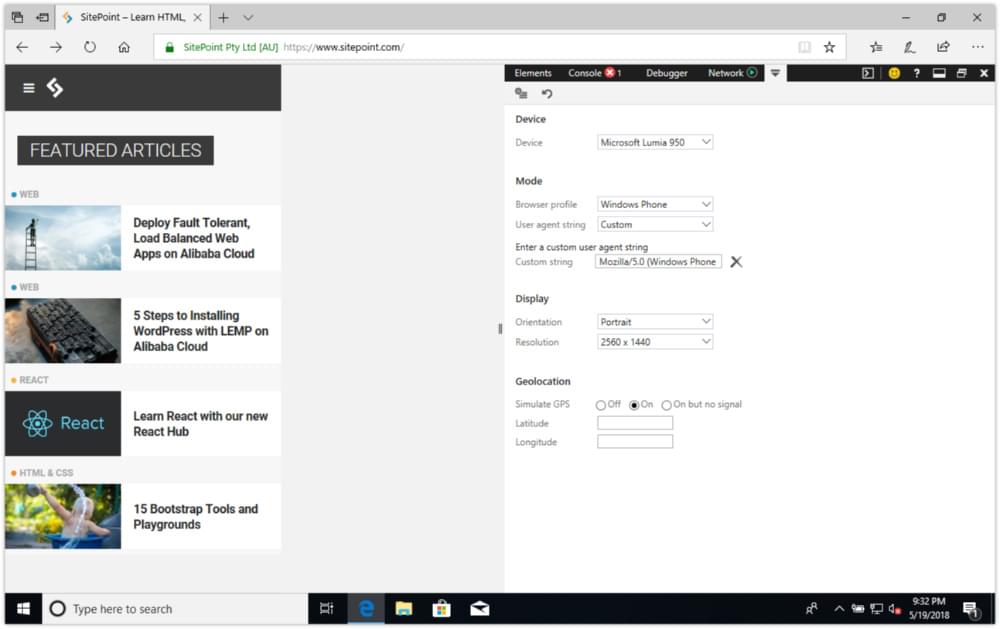The width and height of the screenshot is (1000, 629).
Task: Open DevTools help question mark icon
Action: pyautogui.click(x=916, y=73)
